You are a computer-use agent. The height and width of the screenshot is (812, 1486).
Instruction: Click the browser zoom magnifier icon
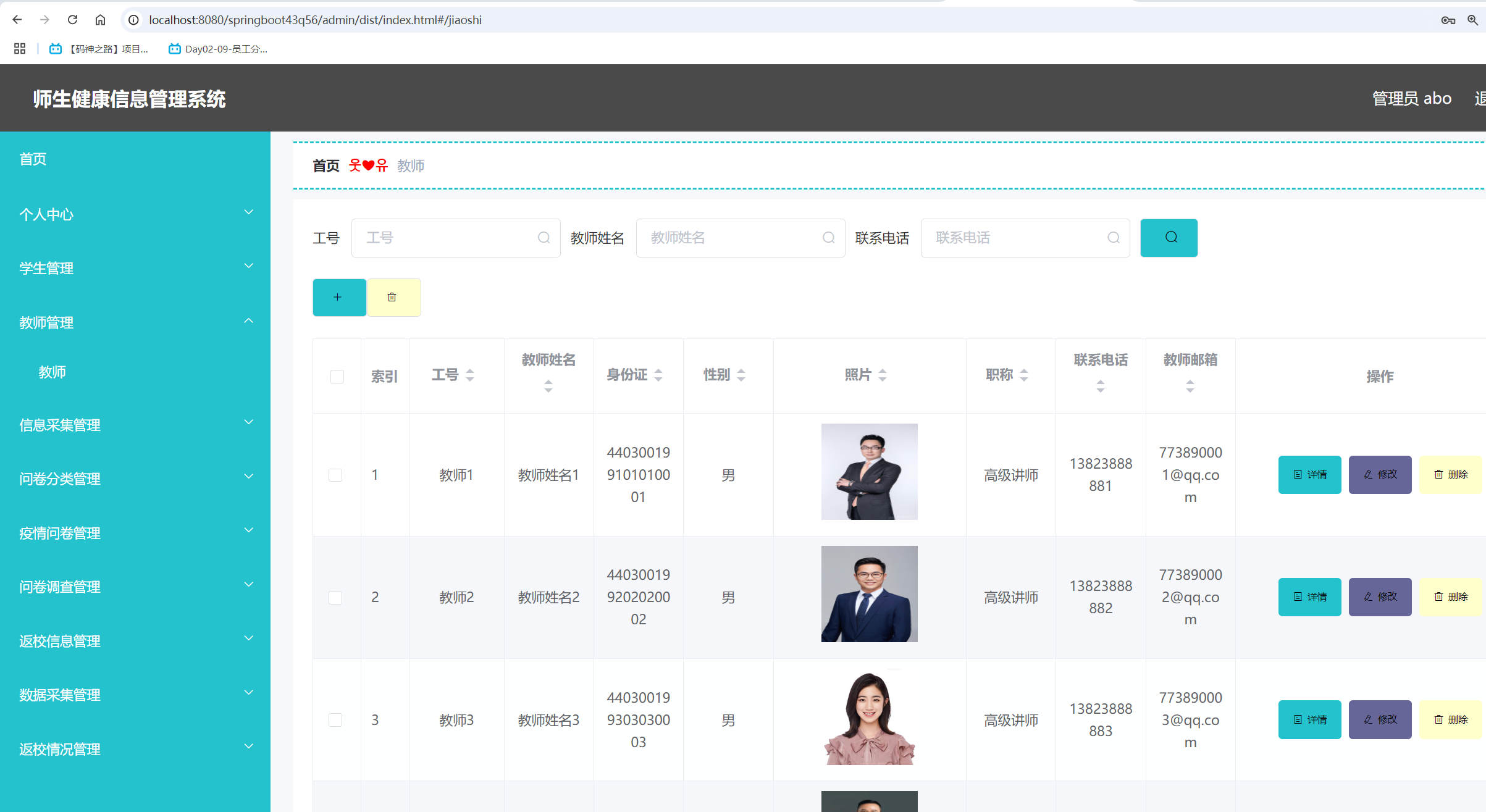(1472, 20)
